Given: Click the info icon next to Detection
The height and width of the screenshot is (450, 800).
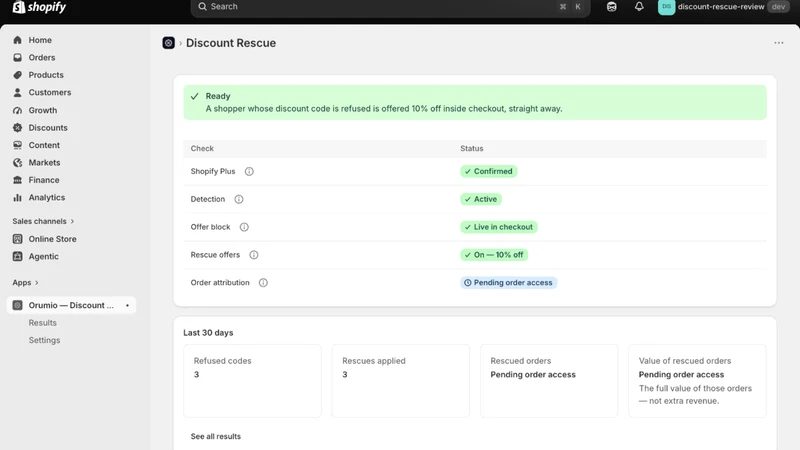Looking at the screenshot, I should [x=239, y=199].
